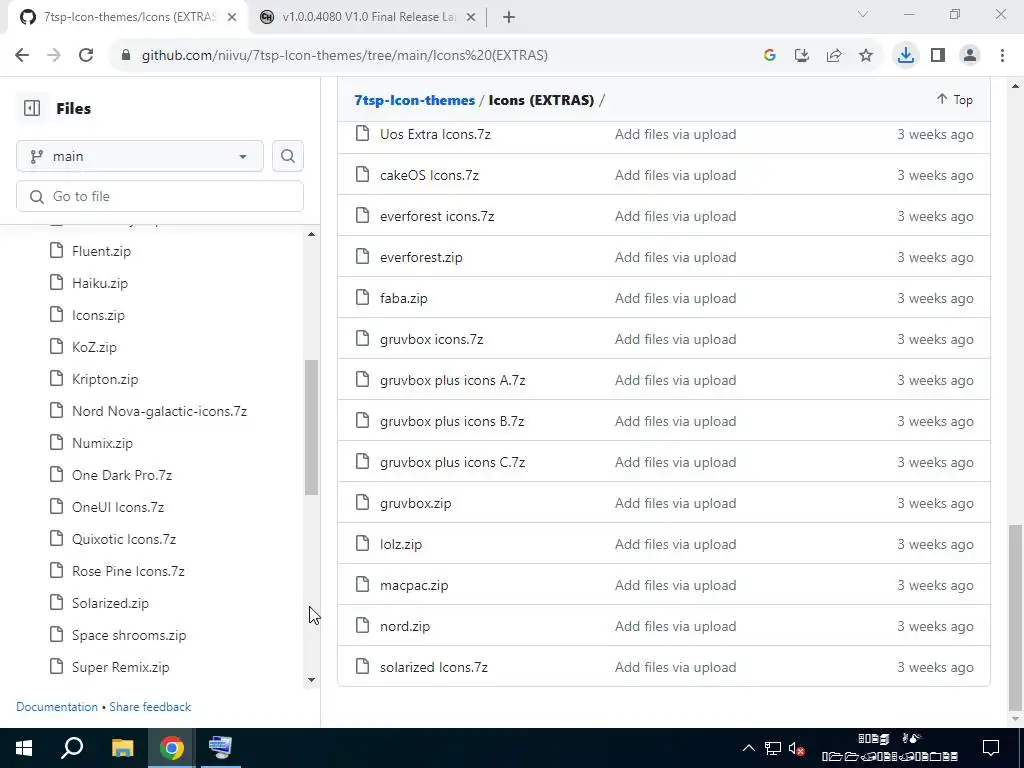Click file tree scrollbar down arrow

click(x=312, y=680)
